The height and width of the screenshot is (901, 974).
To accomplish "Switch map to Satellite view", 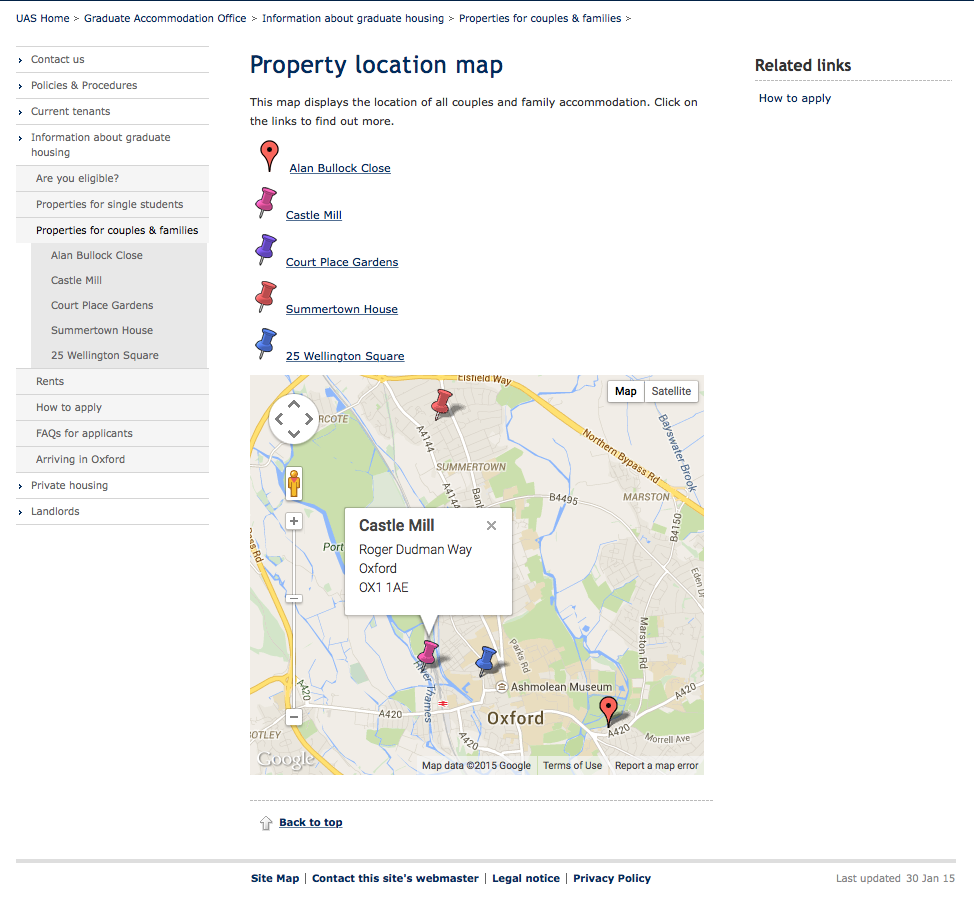I will pyautogui.click(x=671, y=391).
